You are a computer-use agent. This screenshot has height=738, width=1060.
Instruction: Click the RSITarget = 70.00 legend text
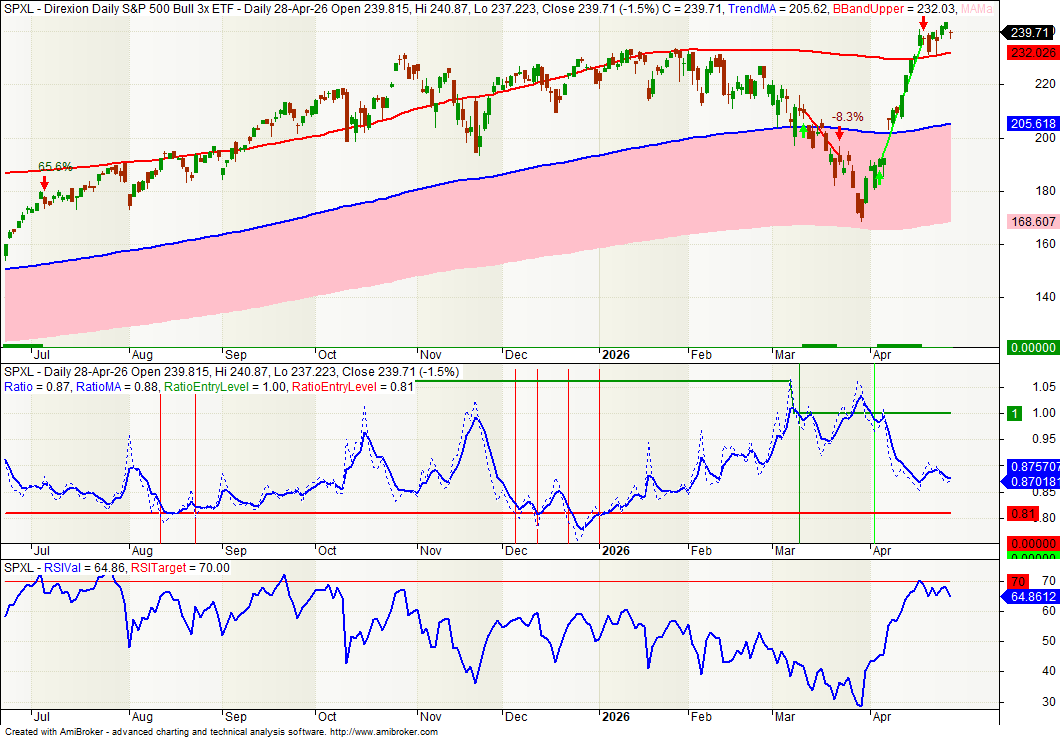coord(183,568)
